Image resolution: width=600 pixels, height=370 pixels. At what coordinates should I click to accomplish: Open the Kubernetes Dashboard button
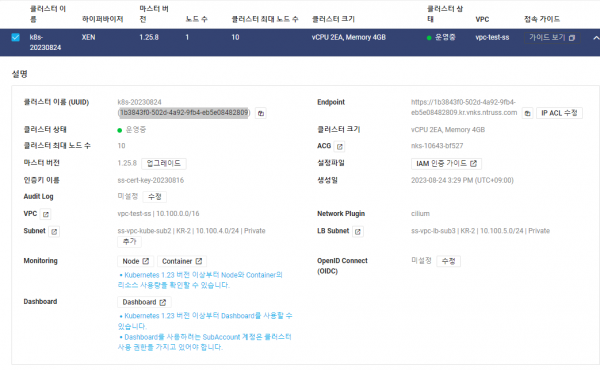144,302
